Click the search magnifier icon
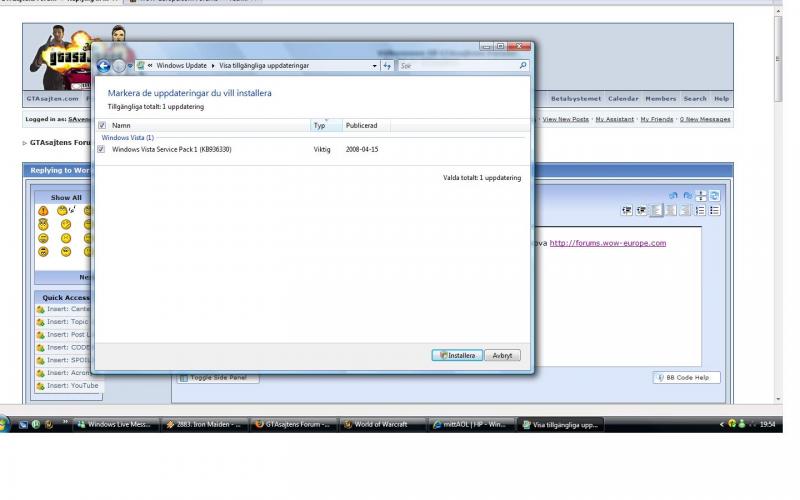Viewport: 800px width, 500px height. (x=523, y=65)
